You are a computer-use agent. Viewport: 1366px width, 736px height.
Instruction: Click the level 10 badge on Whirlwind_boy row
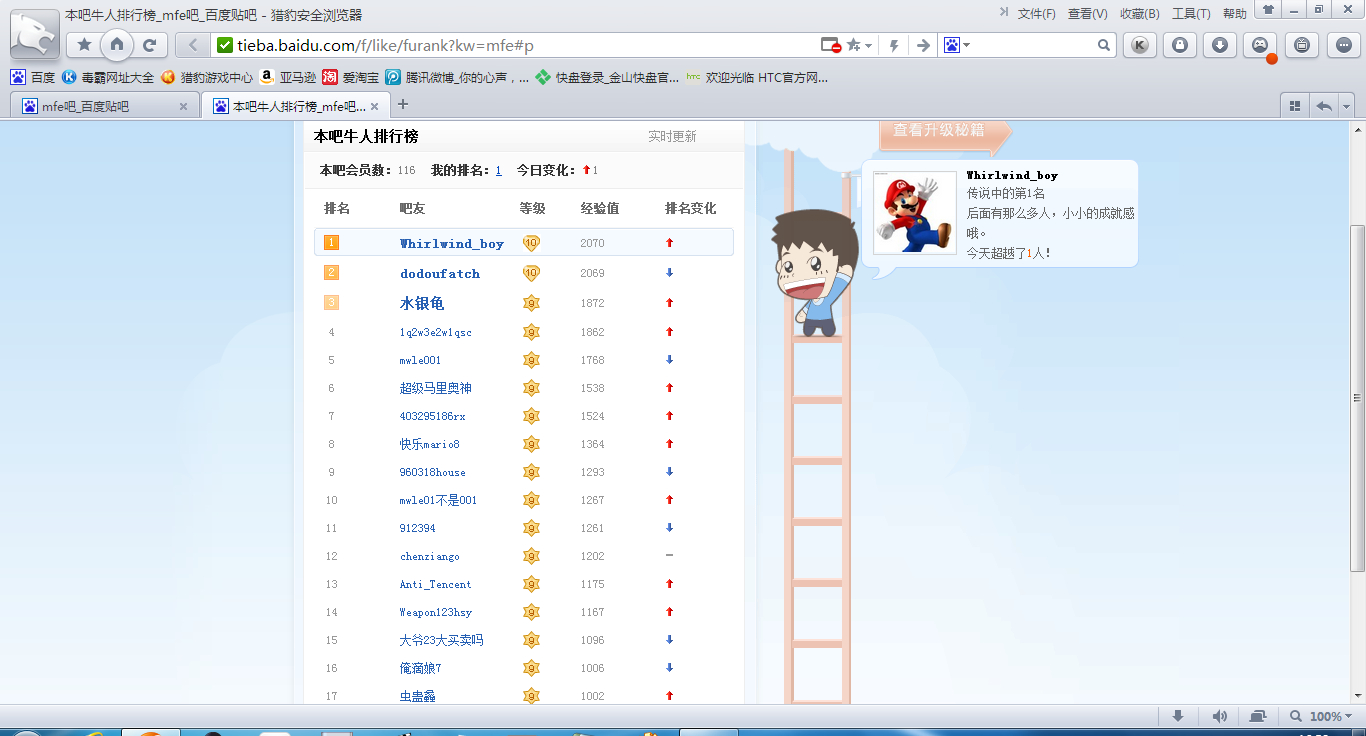pyautogui.click(x=531, y=243)
